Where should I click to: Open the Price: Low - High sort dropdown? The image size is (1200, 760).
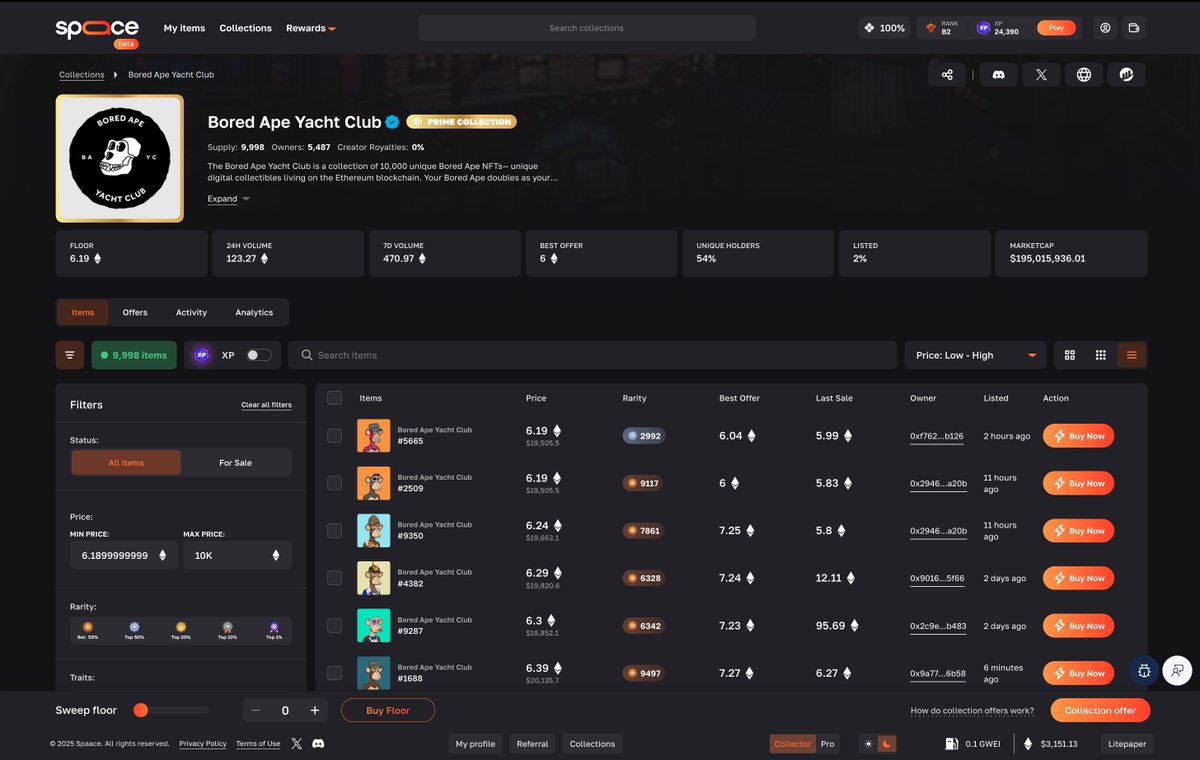[975, 355]
